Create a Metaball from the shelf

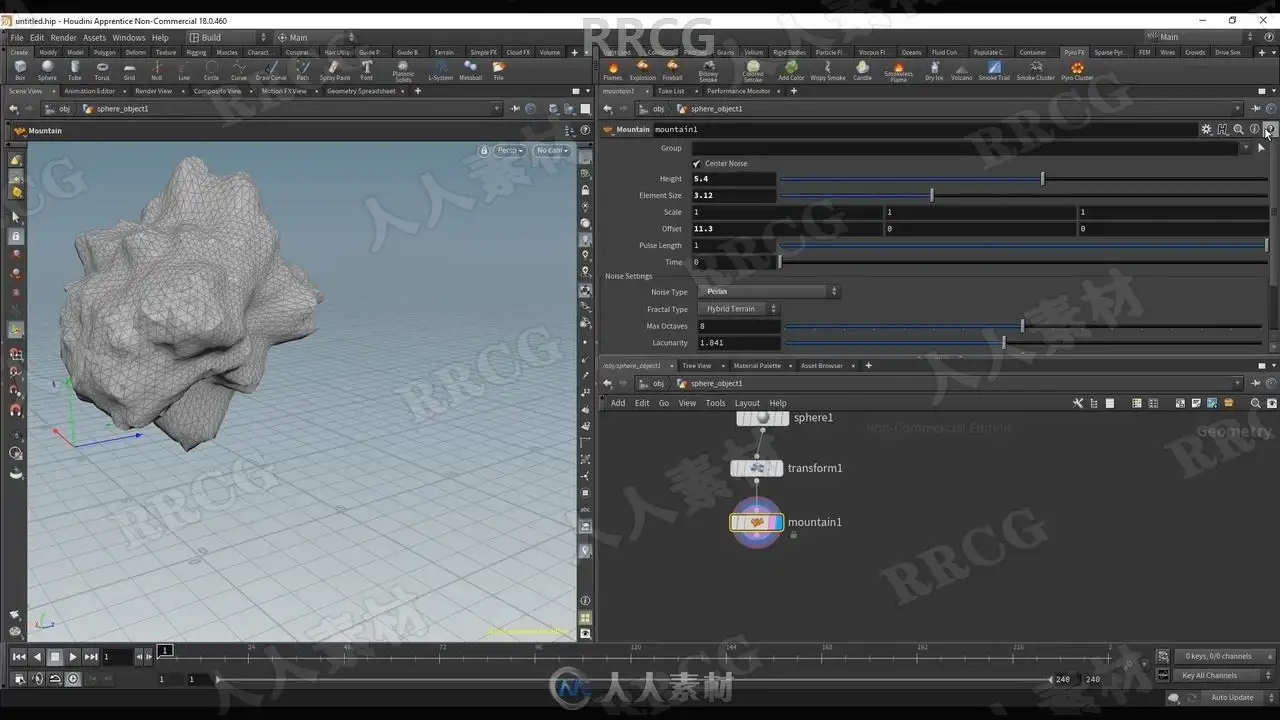coord(471,70)
